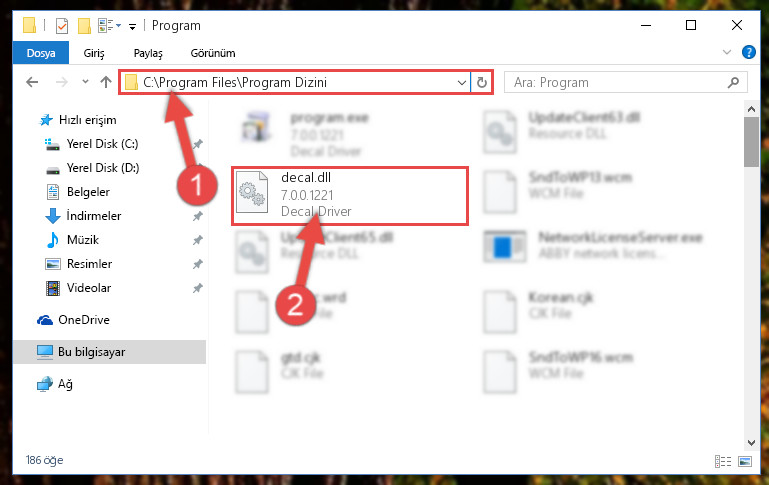Switch to the Görünüm ribbon tab

[x=213, y=53]
